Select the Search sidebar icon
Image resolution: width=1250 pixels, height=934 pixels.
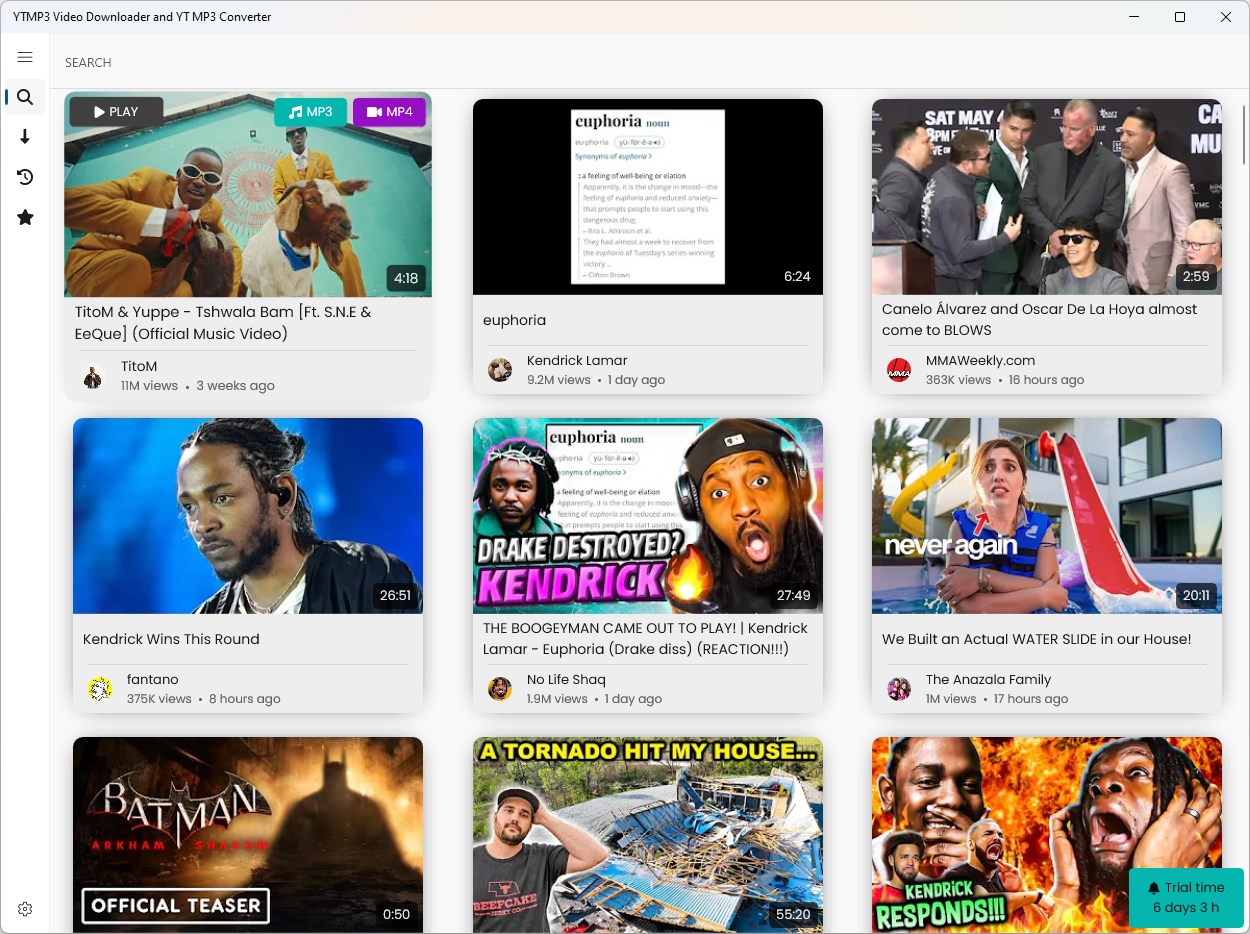pyautogui.click(x=25, y=97)
